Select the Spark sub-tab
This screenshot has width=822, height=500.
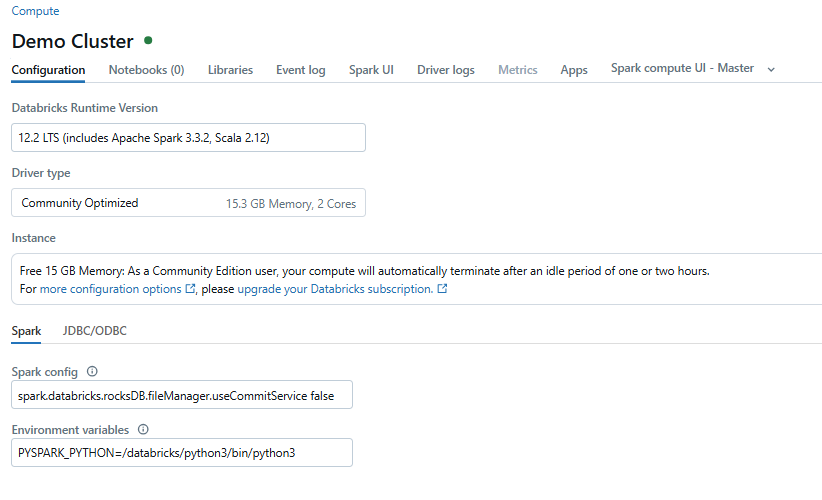tap(26, 331)
